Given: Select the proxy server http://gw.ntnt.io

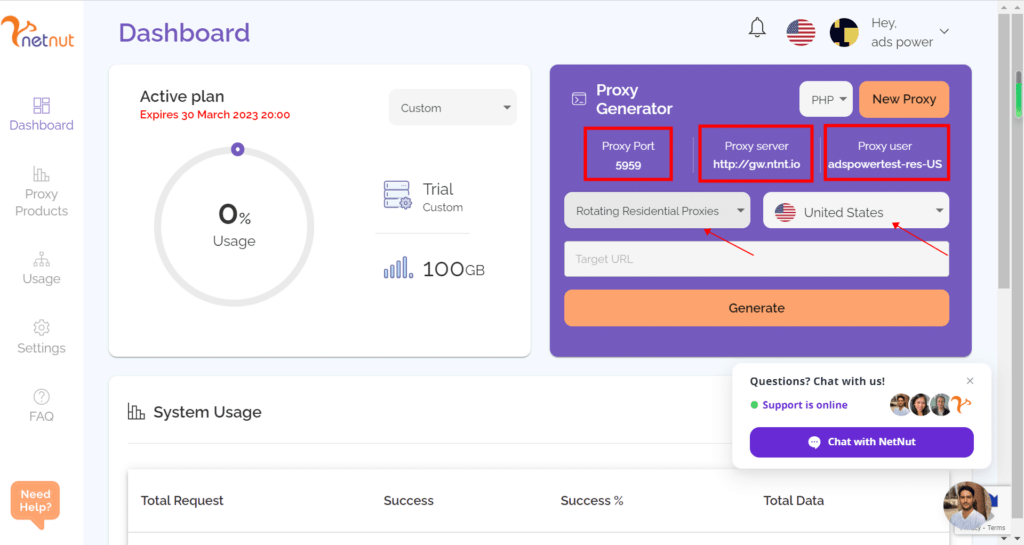Looking at the screenshot, I should 756,164.
